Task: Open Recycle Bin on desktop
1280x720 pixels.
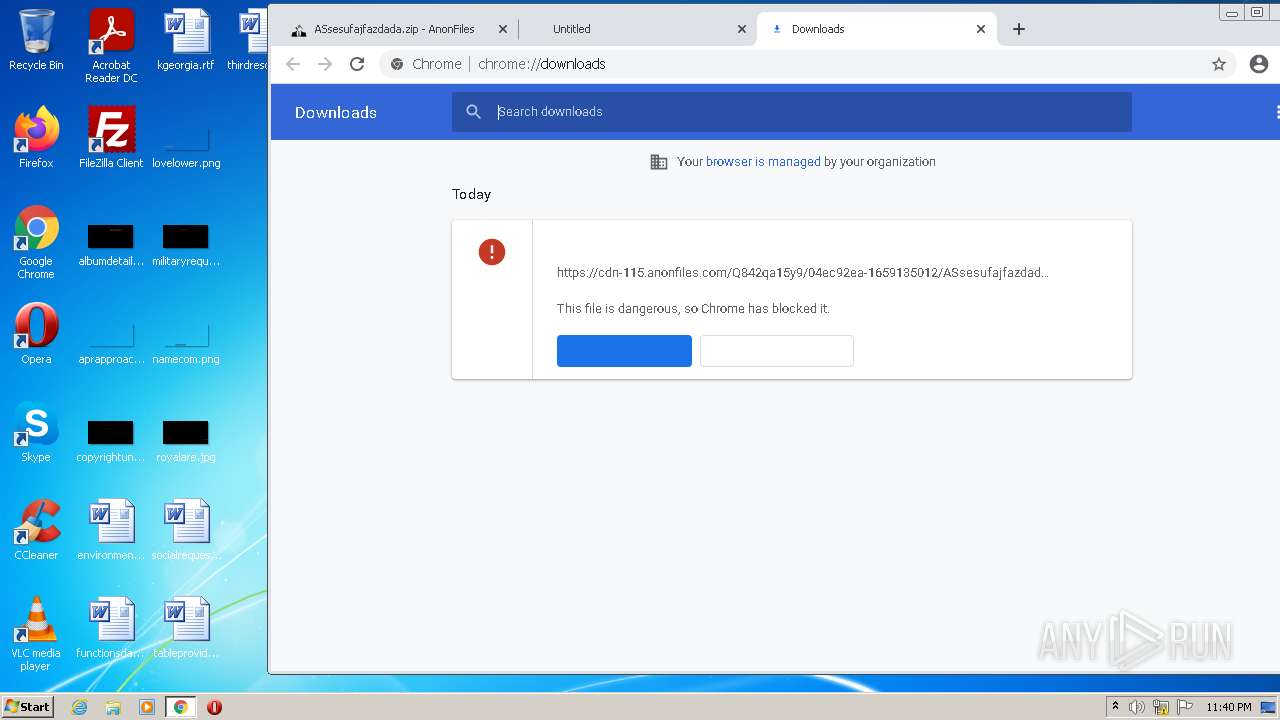Action: 36,41
